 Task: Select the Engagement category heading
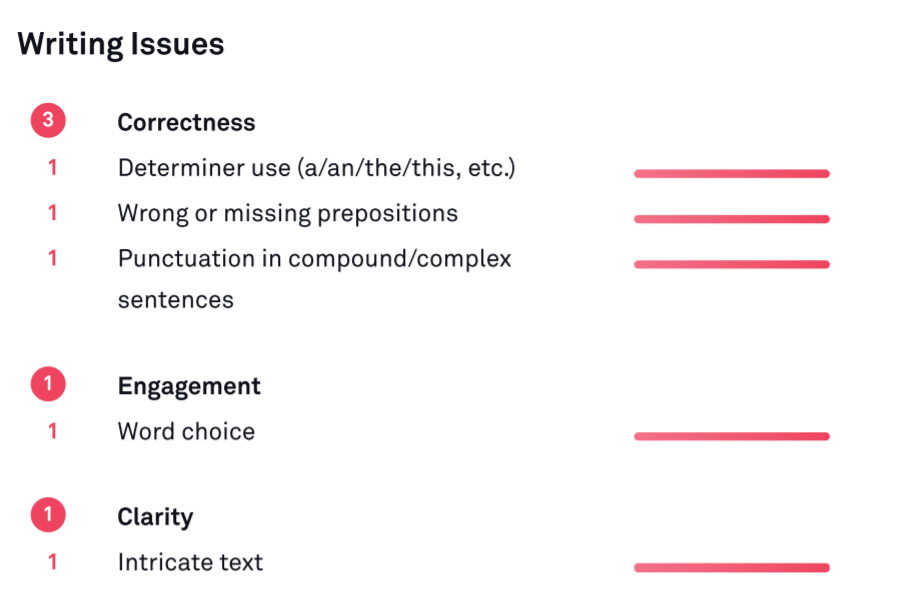189,386
